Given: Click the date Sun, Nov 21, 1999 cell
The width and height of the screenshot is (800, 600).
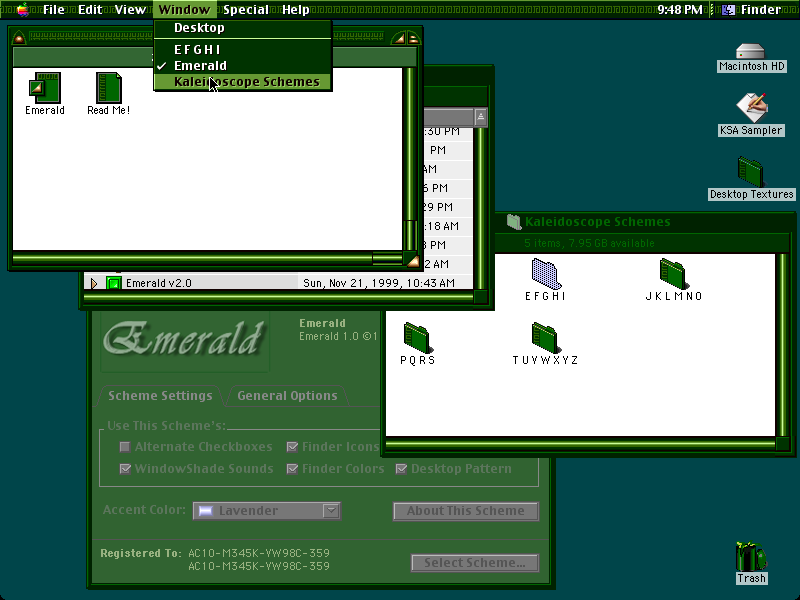Looking at the screenshot, I should (379, 283).
